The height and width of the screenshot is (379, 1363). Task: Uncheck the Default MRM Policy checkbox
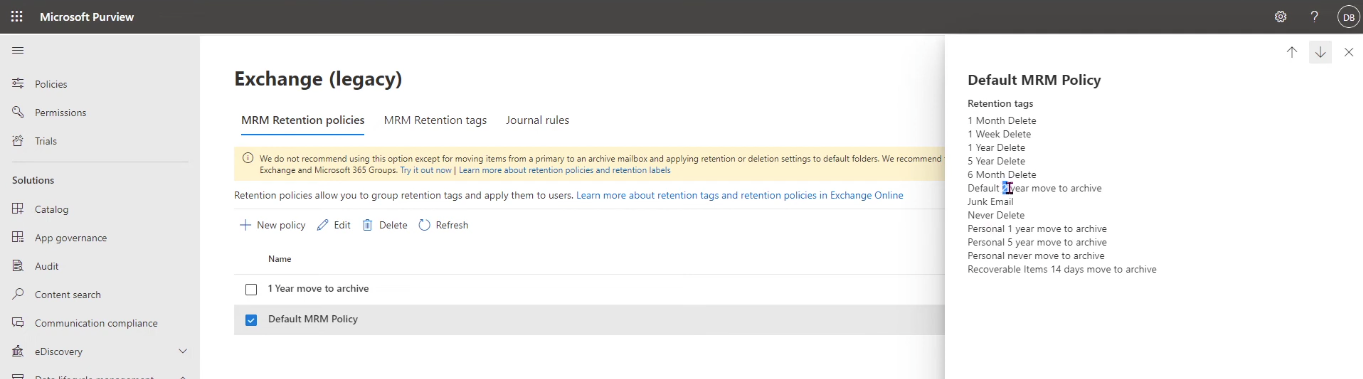coord(251,320)
